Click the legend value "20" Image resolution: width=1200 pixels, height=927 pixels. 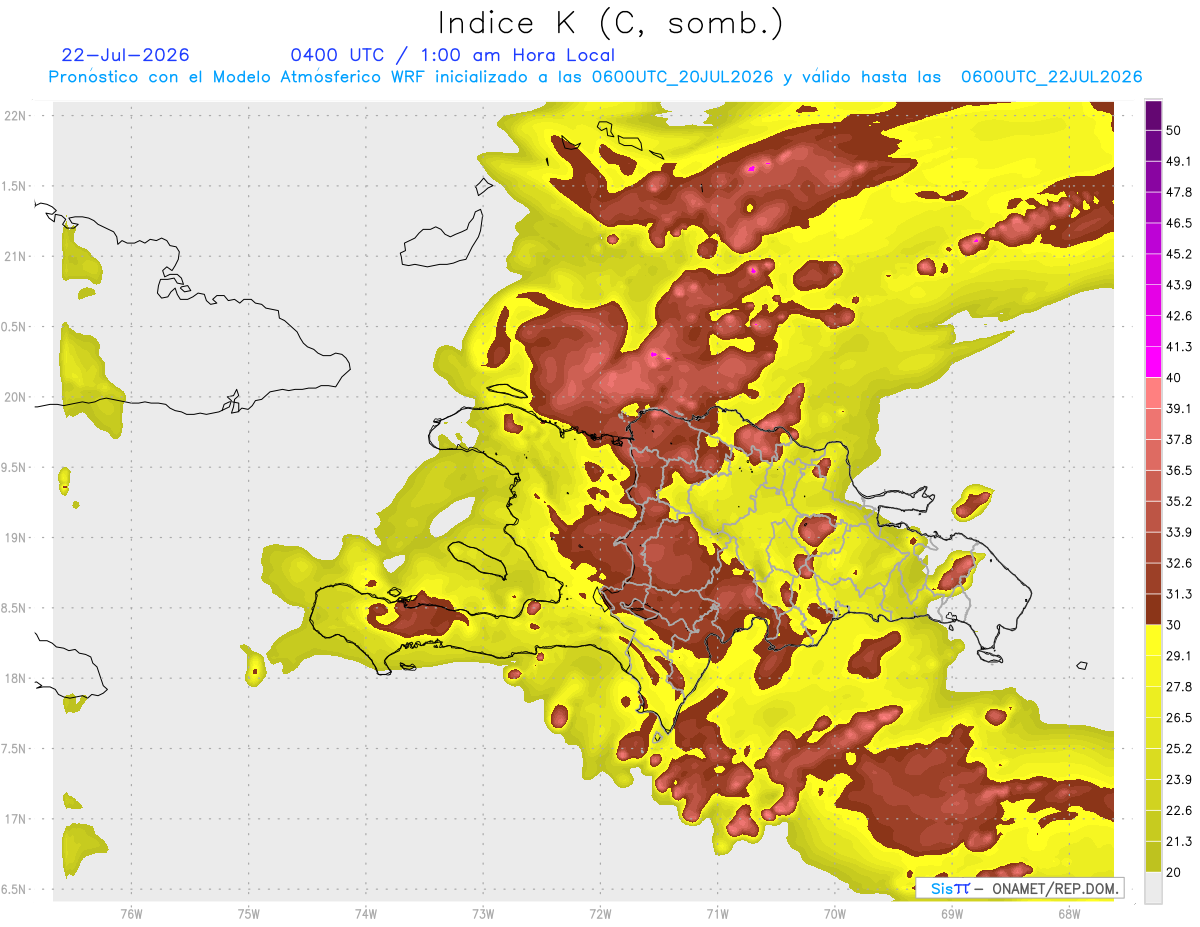coord(1176,872)
